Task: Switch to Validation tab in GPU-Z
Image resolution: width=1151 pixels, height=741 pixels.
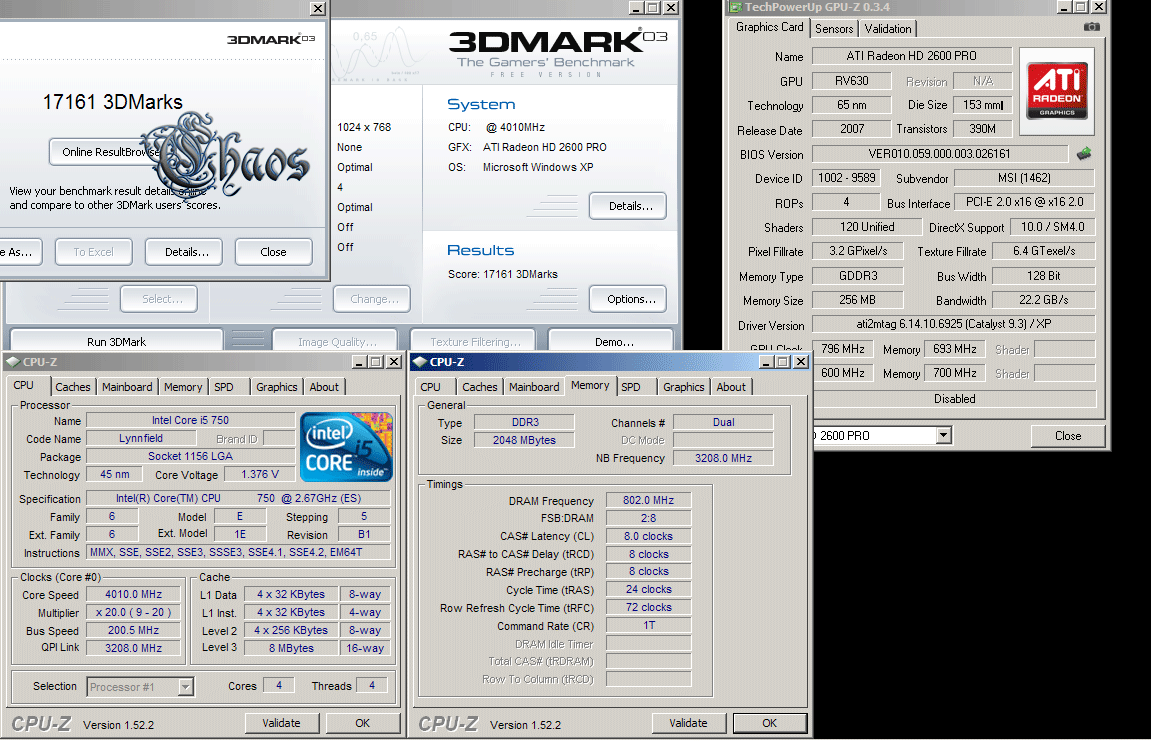Action: click(x=887, y=29)
